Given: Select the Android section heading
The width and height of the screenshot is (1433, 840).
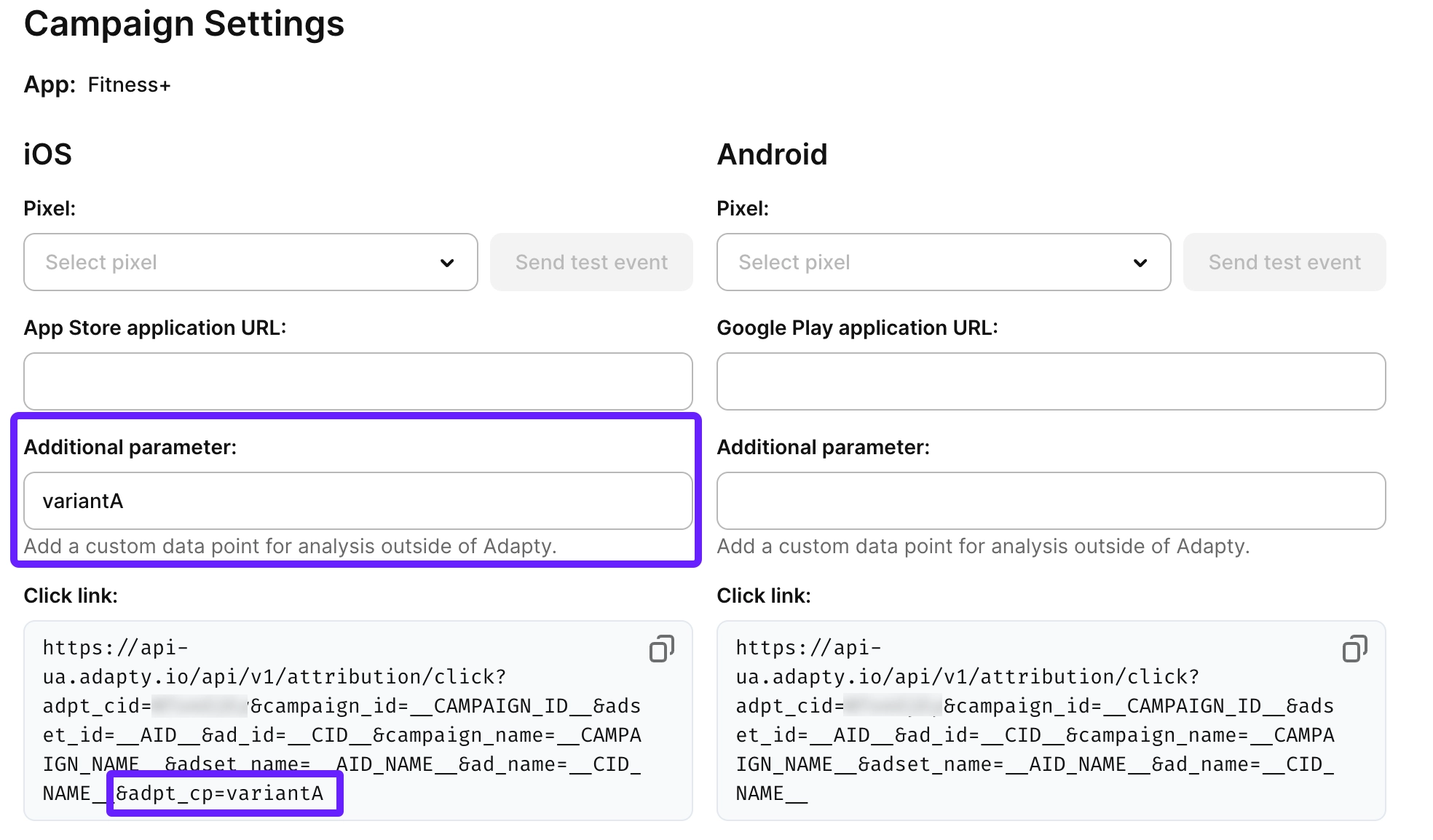Looking at the screenshot, I should tap(772, 154).
